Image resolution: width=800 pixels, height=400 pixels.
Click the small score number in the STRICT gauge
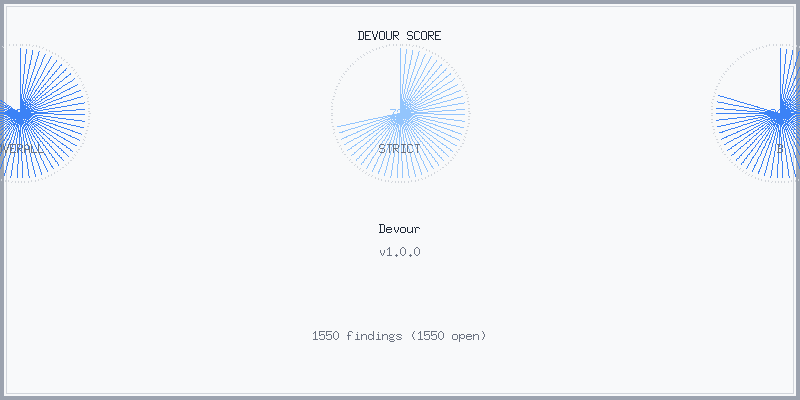(393, 111)
